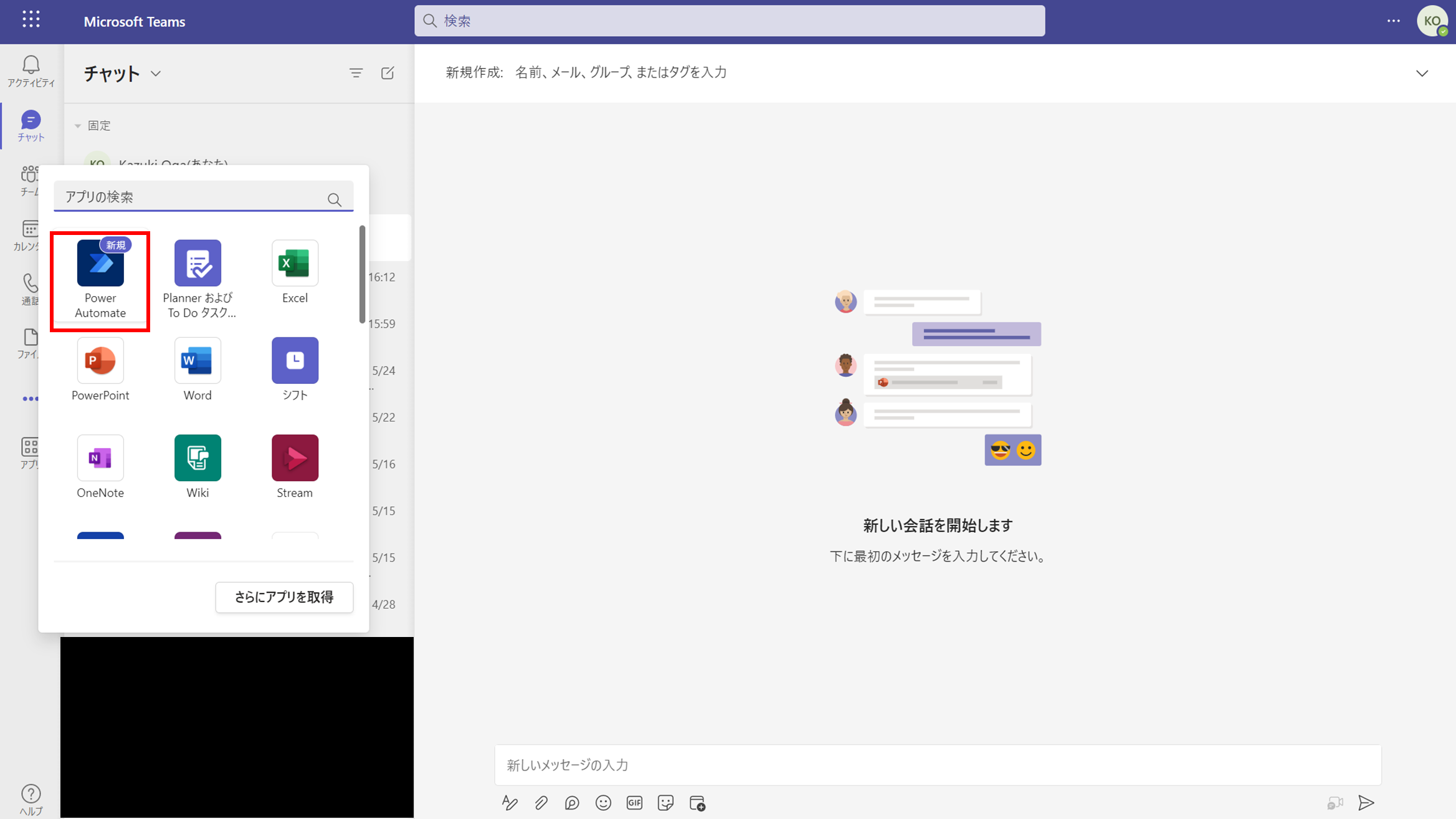Select the chat dated 4/28
This screenshot has width=1456, height=819.
pos(389,605)
